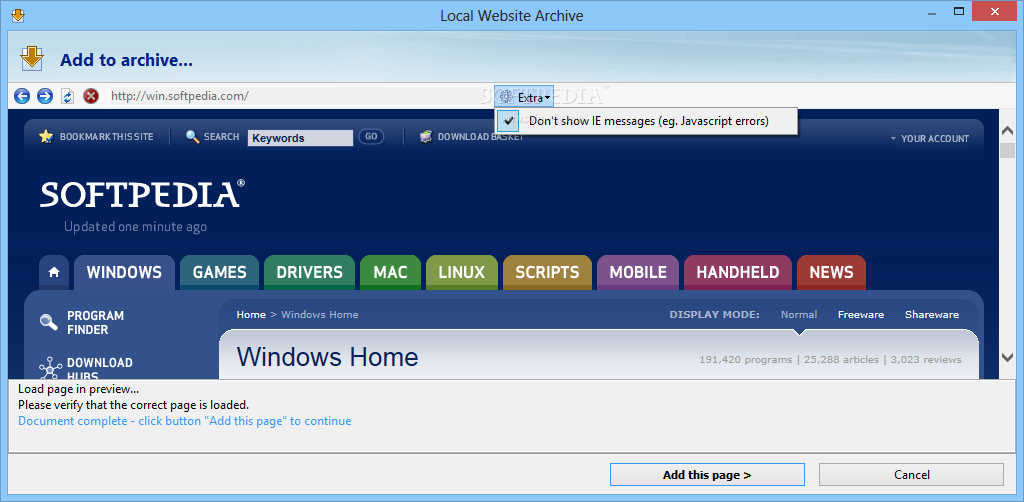Click the Document complete status message

185,421
